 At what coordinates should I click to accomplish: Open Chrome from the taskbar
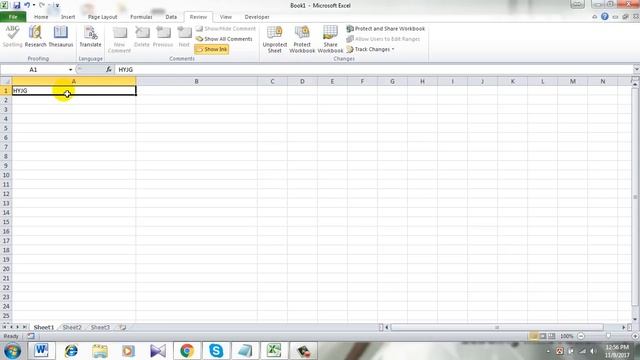tap(187, 351)
